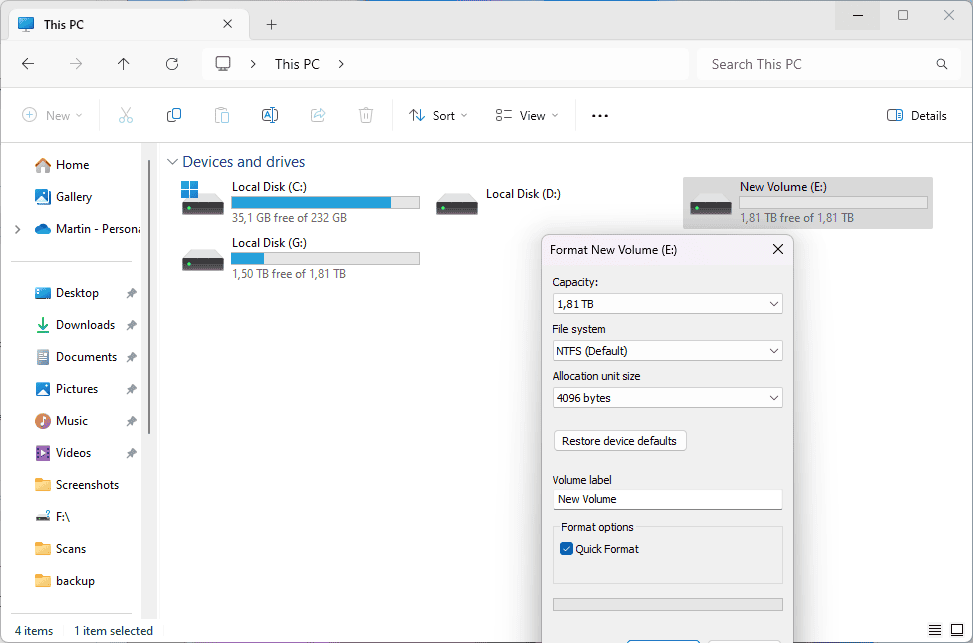Click '35,1 GB free of 232 GB' text
The height and width of the screenshot is (643, 973).
289,218
